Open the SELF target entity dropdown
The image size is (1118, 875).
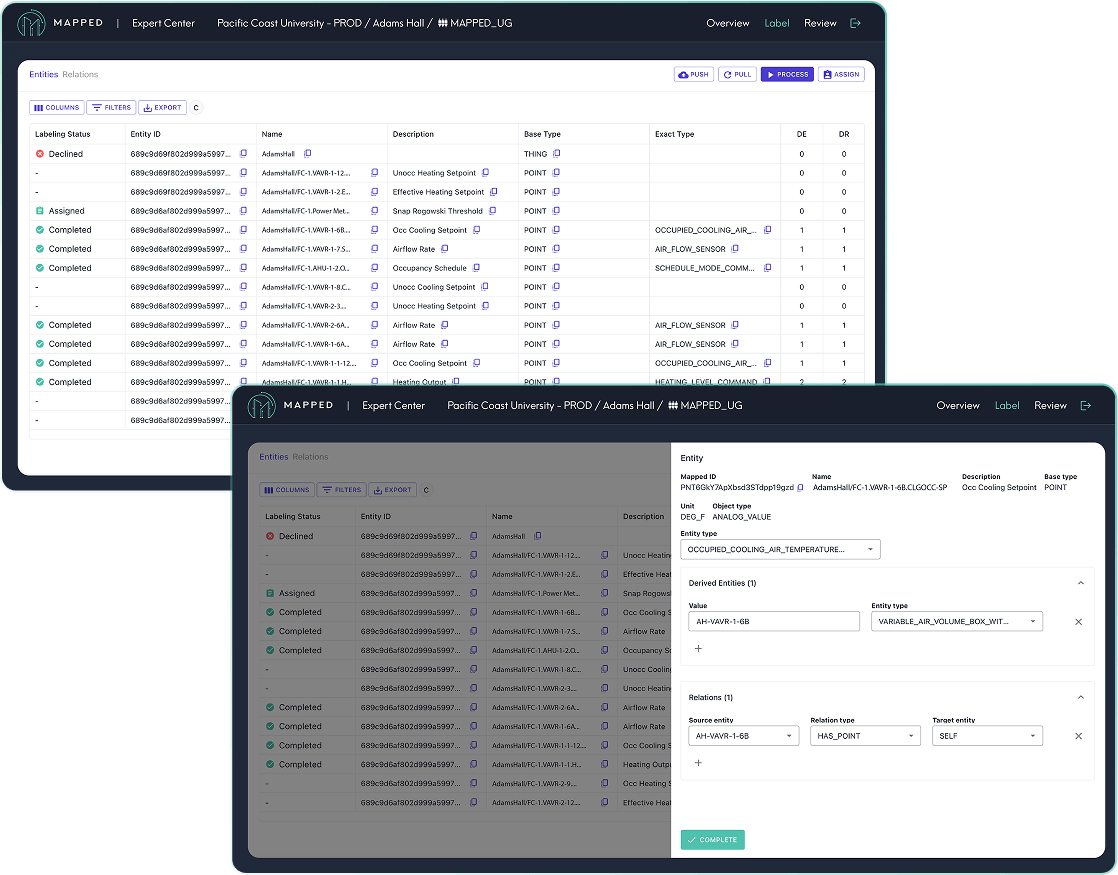click(x=986, y=736)
